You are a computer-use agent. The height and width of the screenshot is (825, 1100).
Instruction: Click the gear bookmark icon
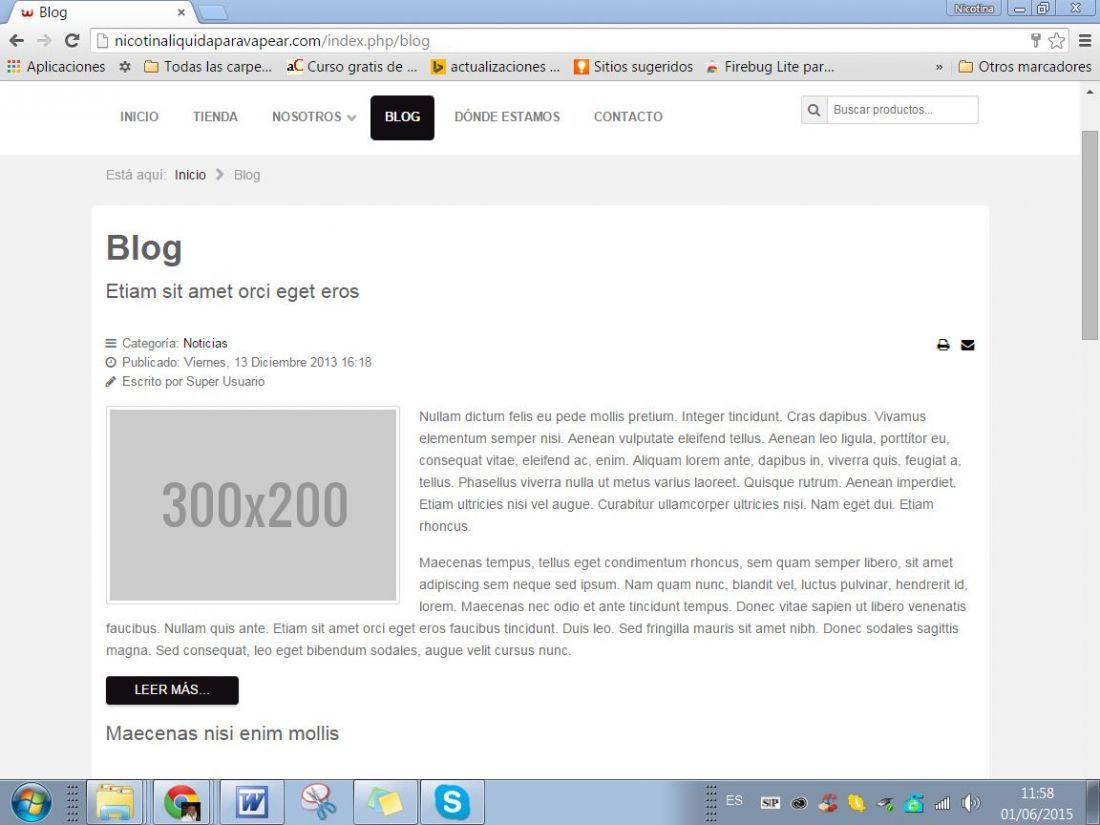coord(125,67)
